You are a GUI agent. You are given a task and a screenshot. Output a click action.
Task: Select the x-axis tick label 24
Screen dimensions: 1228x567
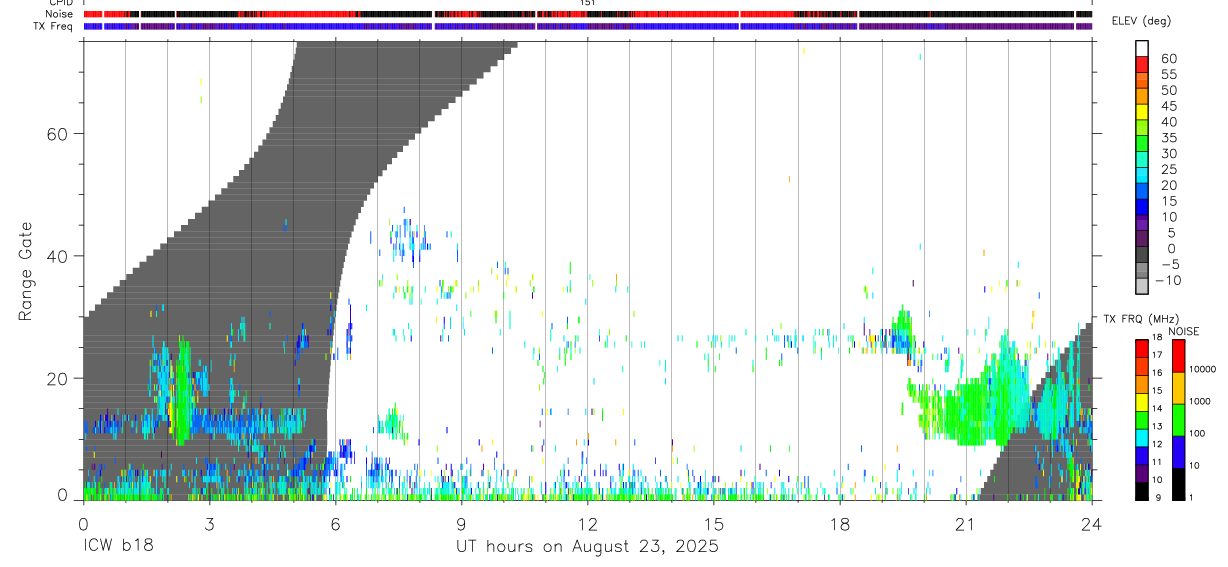coord(1092,524)
